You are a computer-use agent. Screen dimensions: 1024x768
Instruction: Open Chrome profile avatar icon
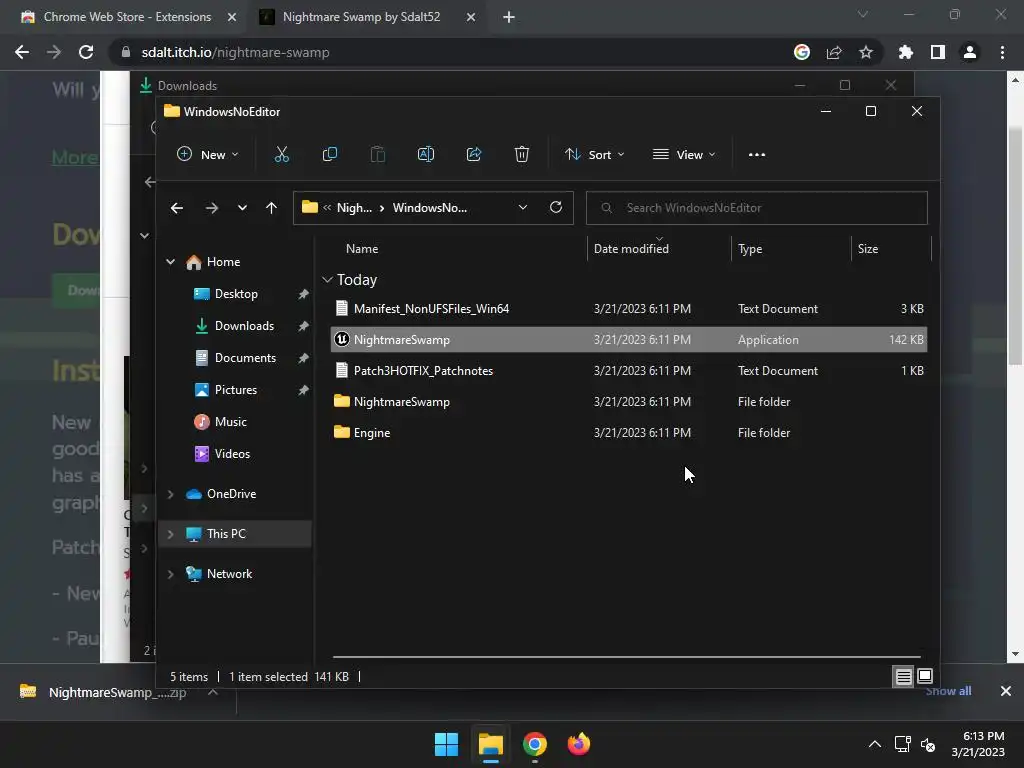[x=970, y=52]
